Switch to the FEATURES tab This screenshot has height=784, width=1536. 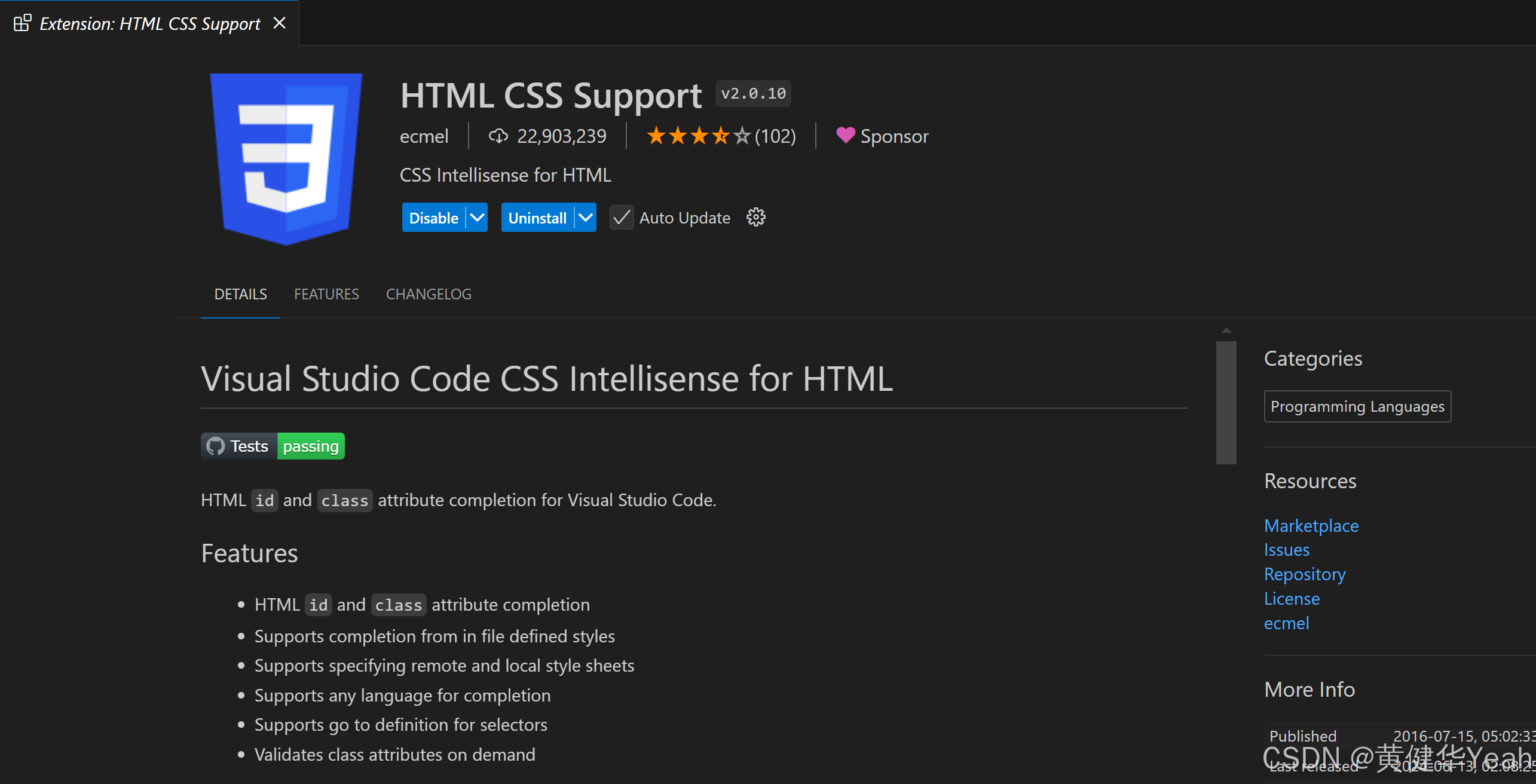[x=326, y=294]
